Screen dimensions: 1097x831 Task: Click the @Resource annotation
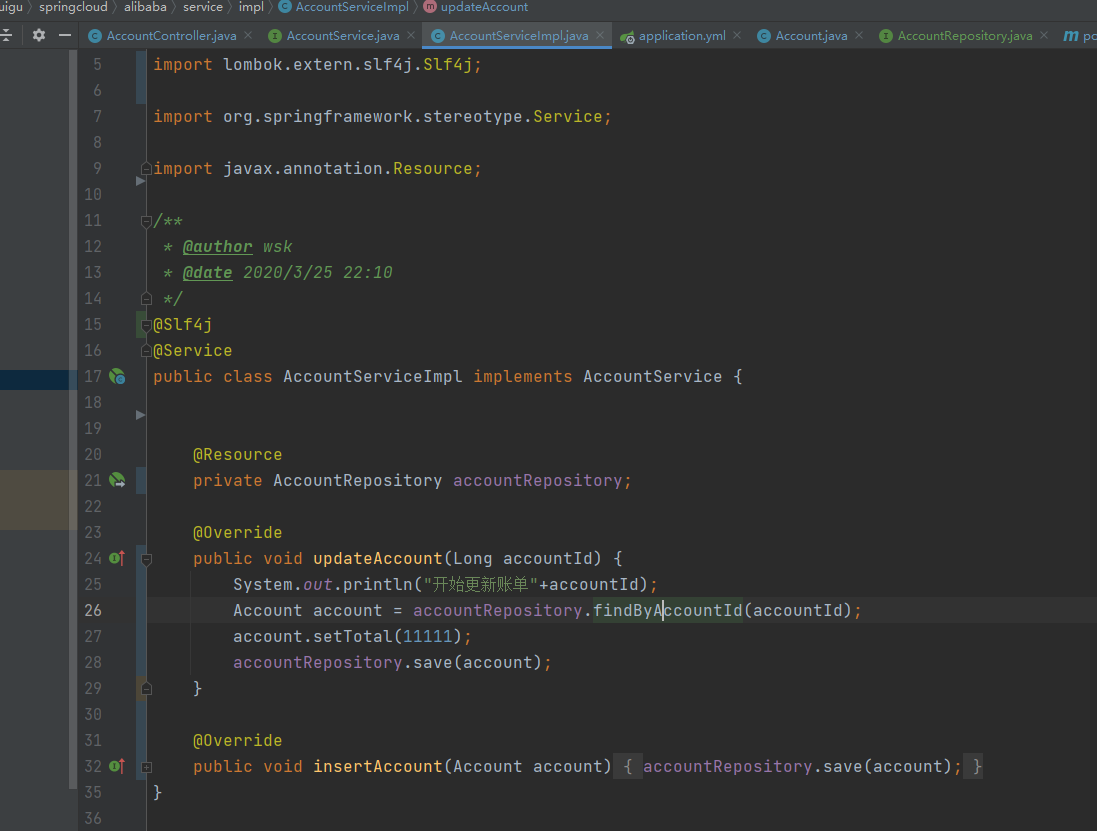point(238,454)
